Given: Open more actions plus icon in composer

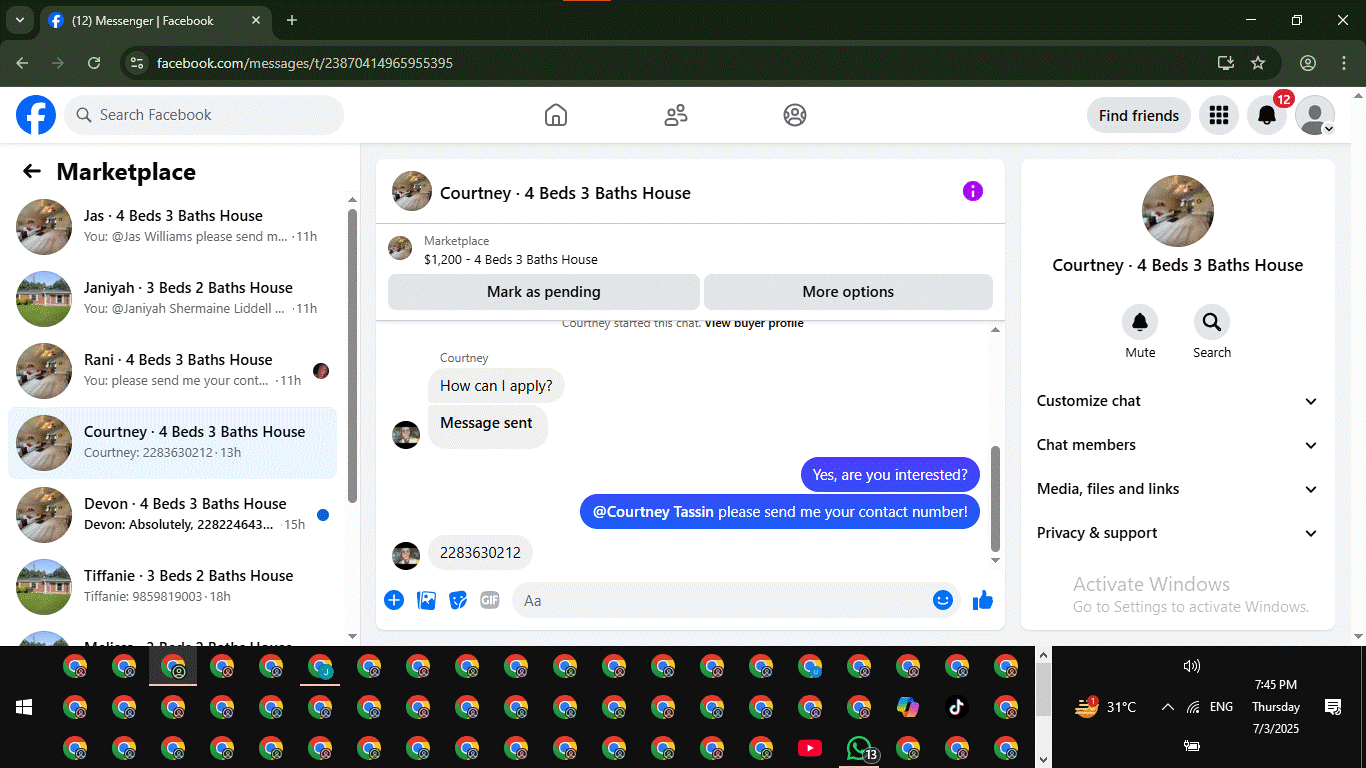Looking at the screenshot, I should (x=394, y=600).
